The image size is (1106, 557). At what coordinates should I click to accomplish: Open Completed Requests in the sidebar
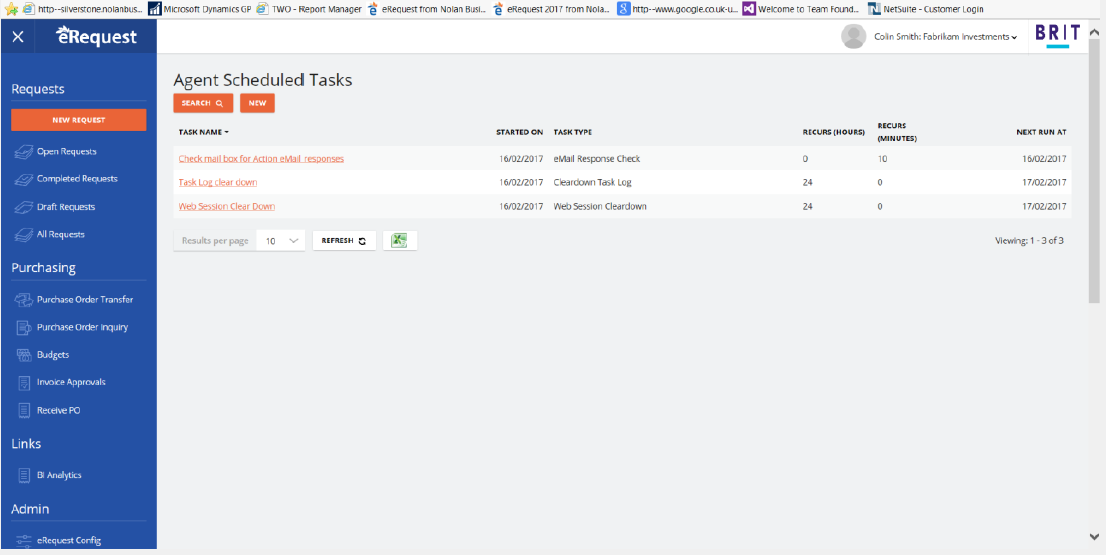point(77,179)
